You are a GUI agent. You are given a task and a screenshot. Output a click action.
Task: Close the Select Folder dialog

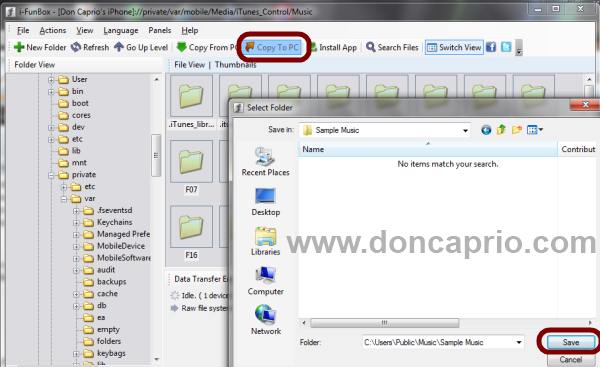pyautogui.click(x=585, y=105)
